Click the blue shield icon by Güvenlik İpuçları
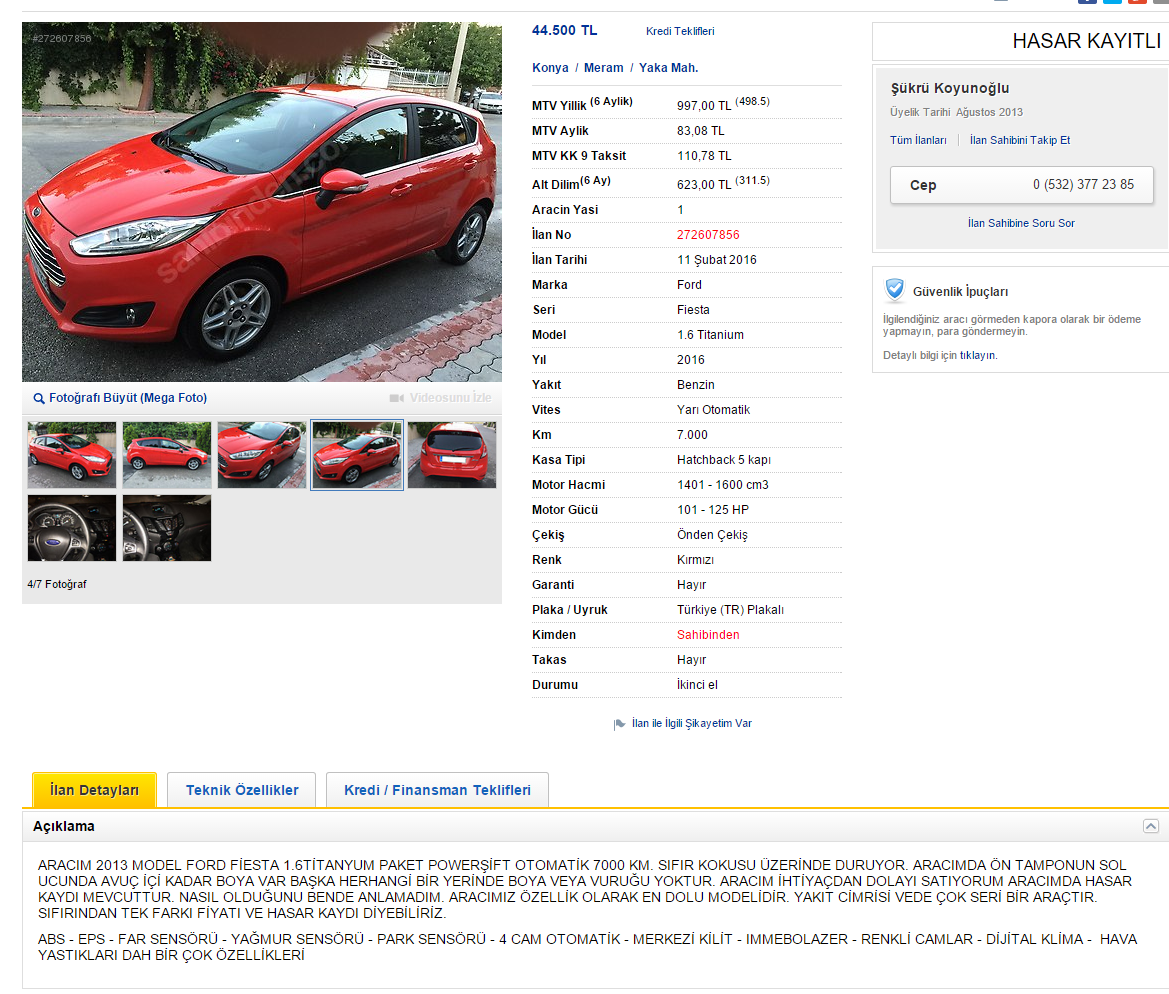Screen dimensions: 1169x994 click(x=895, y=290)
